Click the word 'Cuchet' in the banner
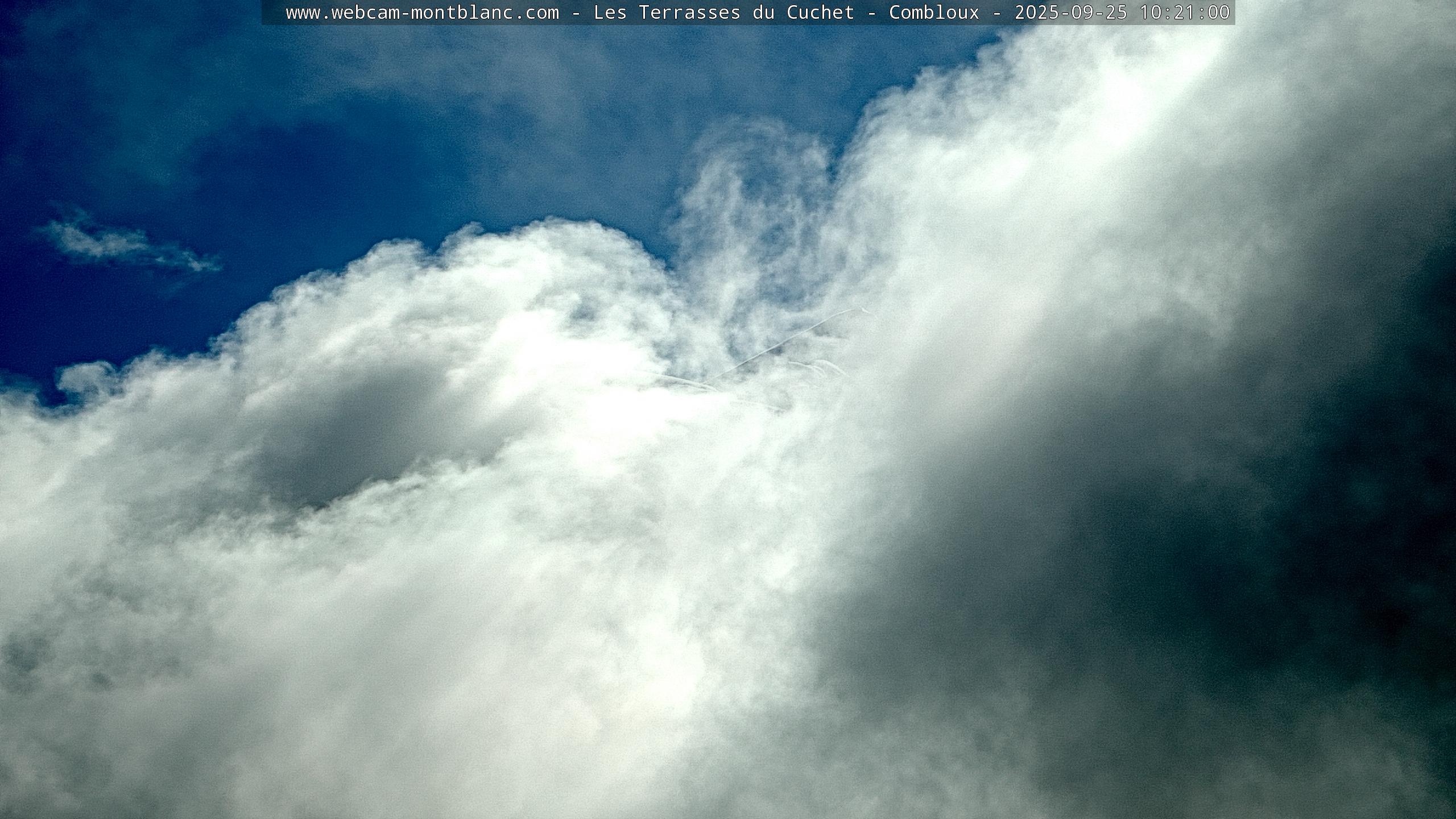 tap(820, 13)
